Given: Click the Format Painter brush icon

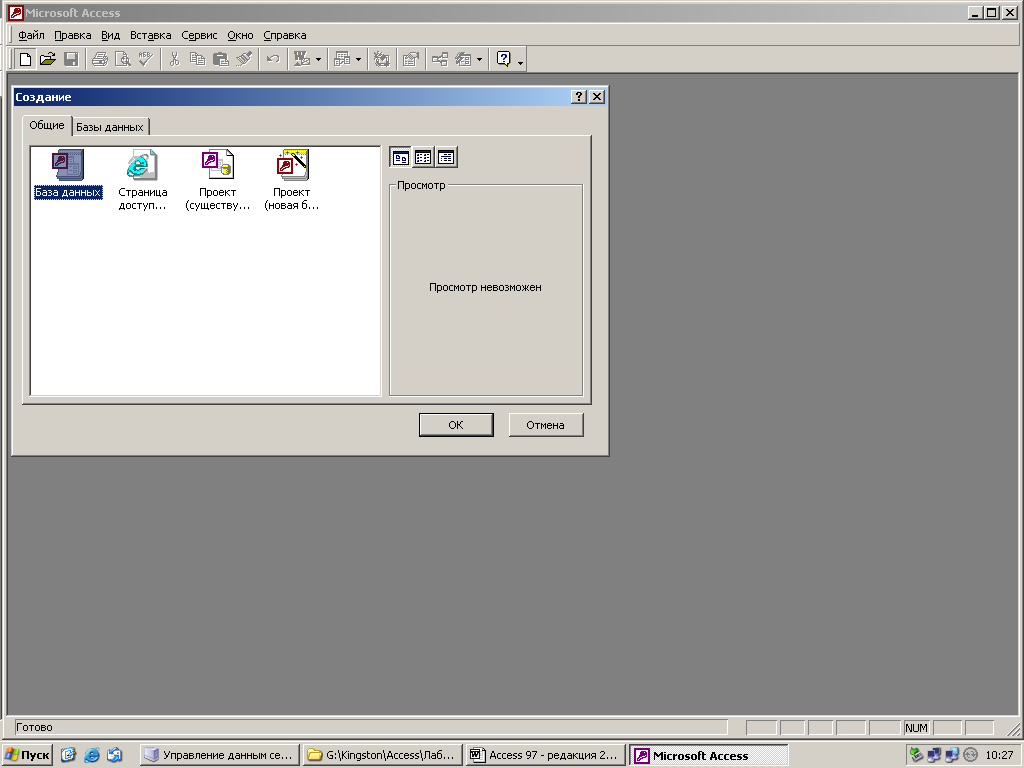Looking at the screenshot, I should point(244,59).
